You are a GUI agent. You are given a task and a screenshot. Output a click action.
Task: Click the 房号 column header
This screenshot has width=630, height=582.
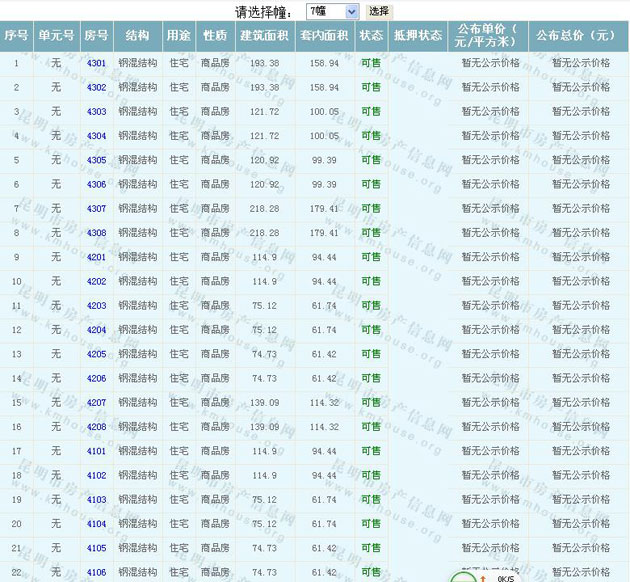click(x=96, y=35)
